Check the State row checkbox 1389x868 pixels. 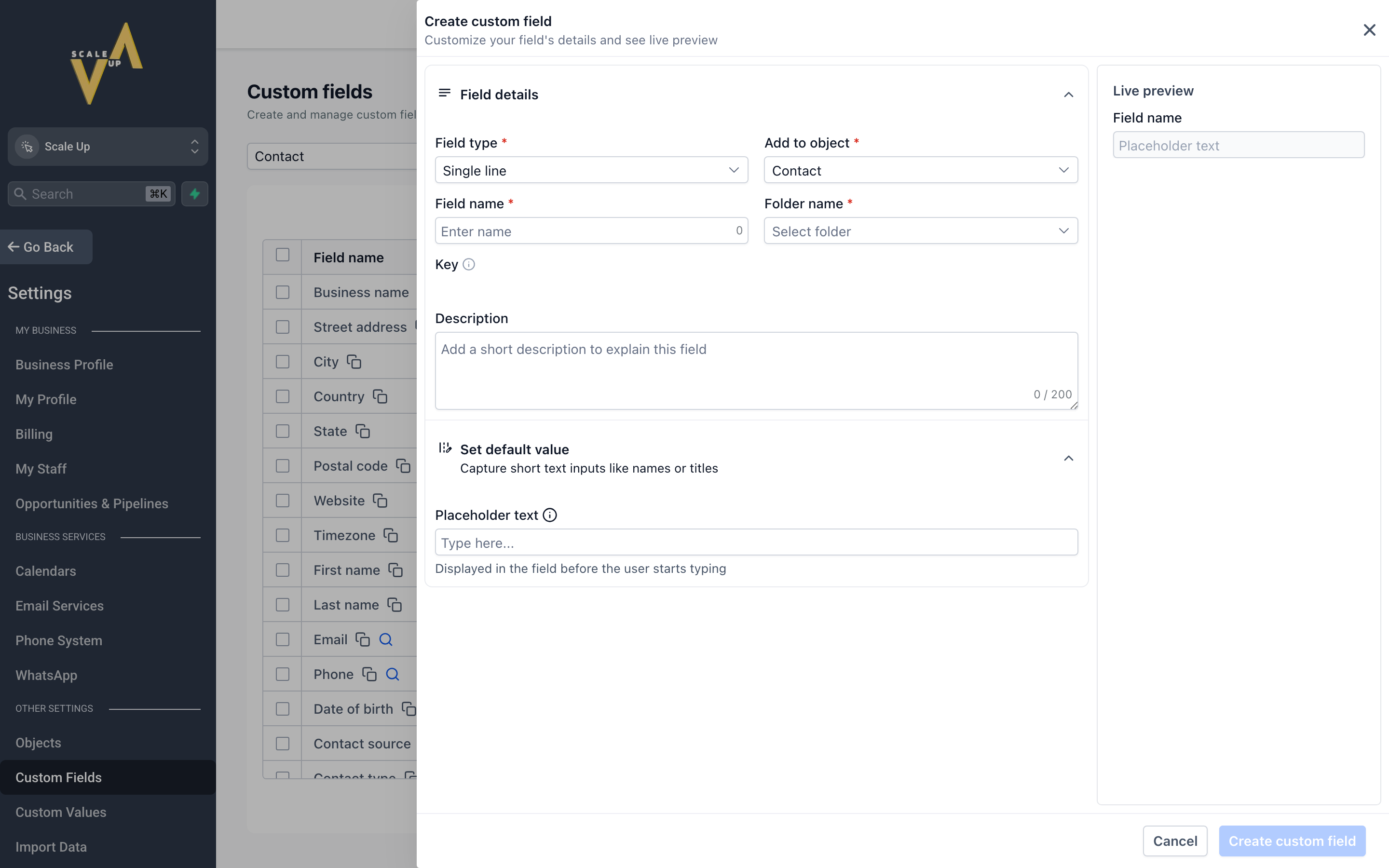click(283, 431)
